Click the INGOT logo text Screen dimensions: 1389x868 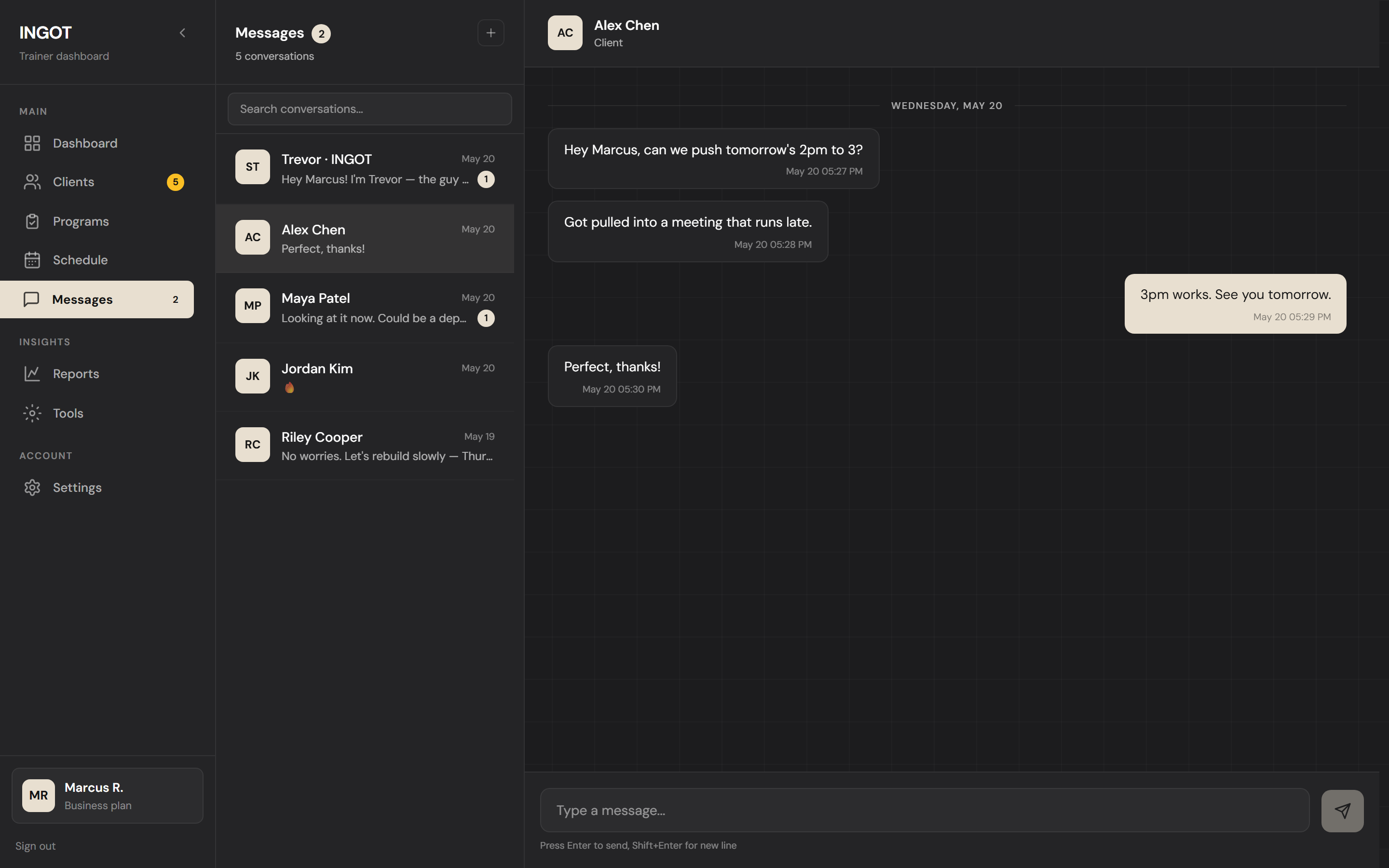45,33
